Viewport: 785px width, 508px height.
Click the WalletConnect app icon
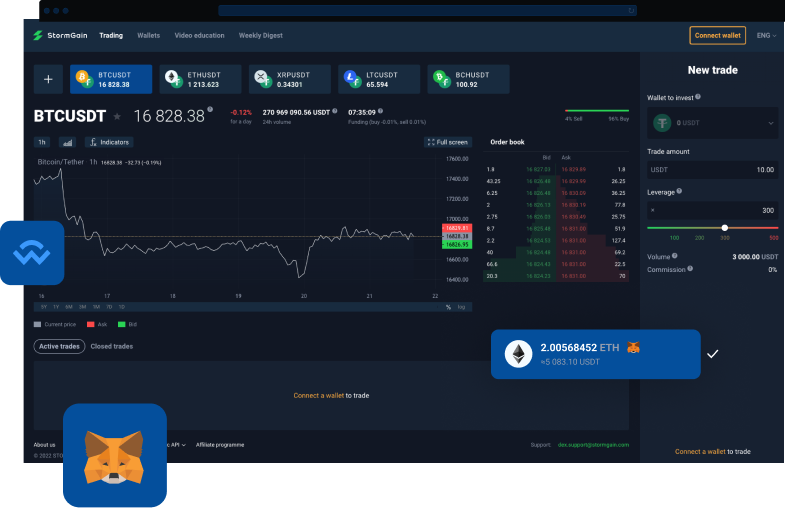pos(32,253)
